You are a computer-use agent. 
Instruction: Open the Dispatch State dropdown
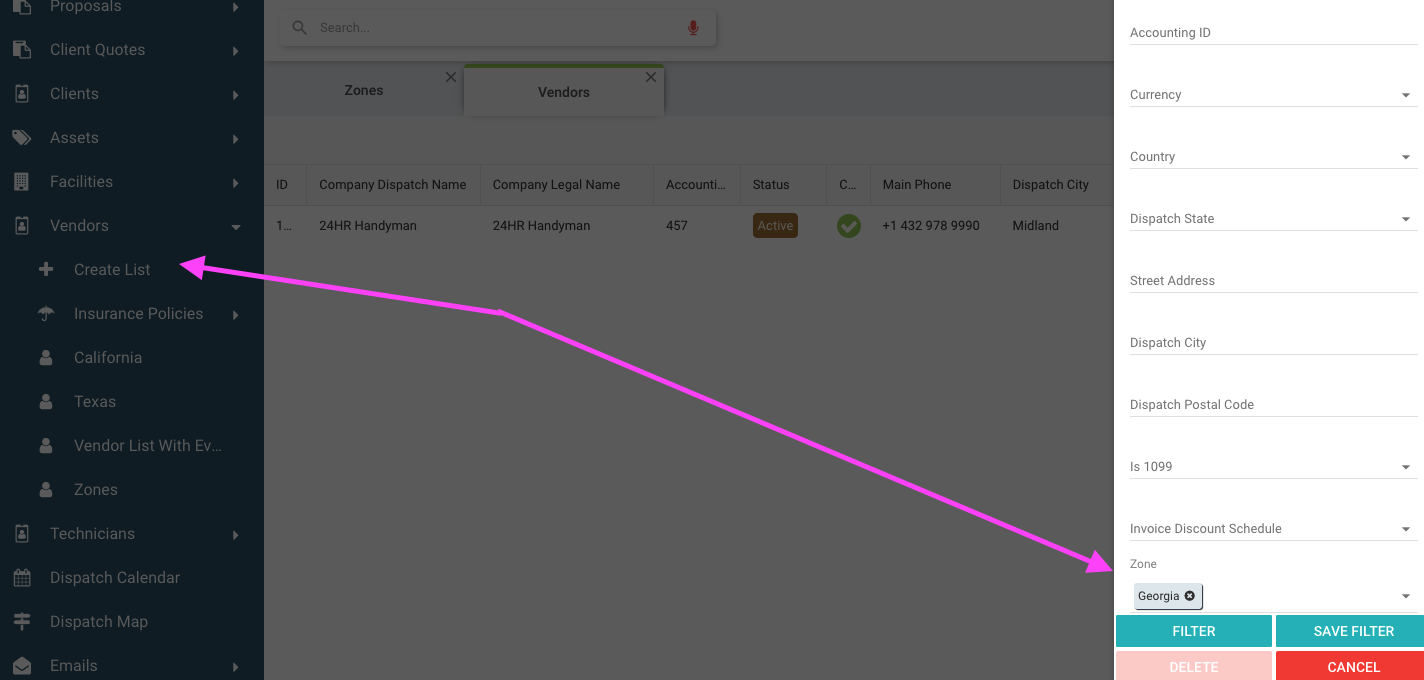1405,220
